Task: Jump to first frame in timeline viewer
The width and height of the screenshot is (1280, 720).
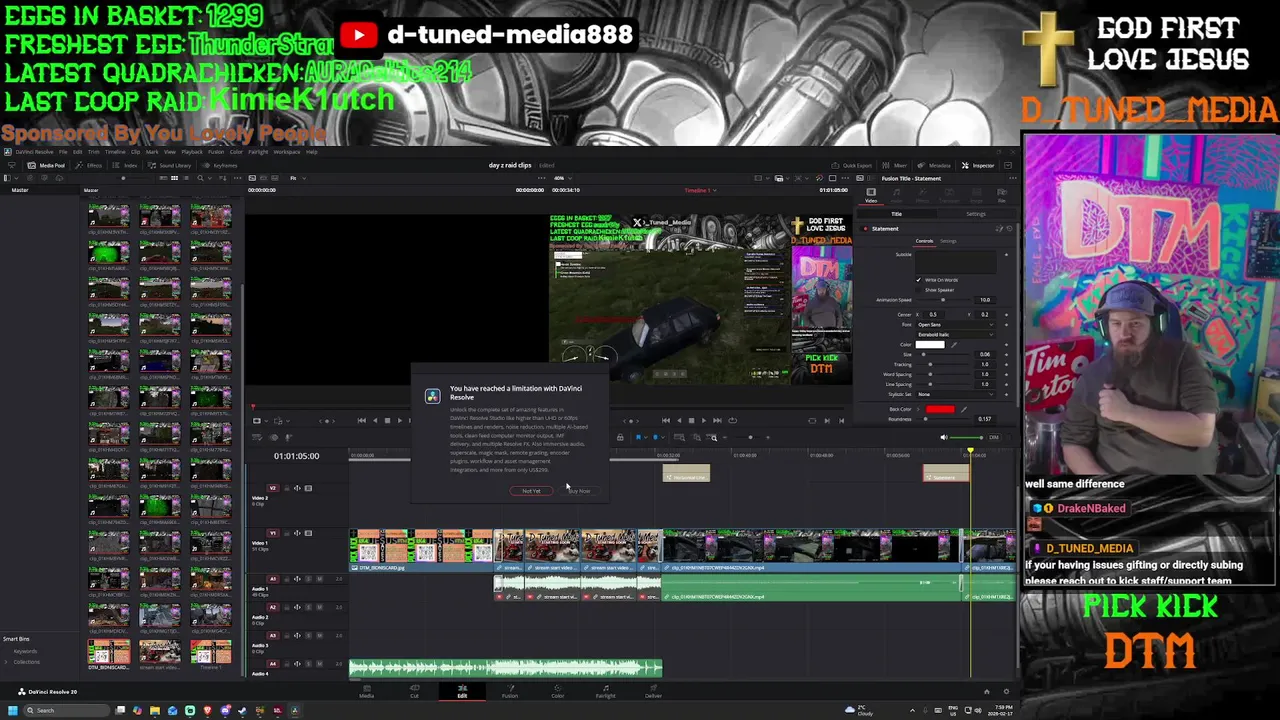Action: [x=665, y=420]
